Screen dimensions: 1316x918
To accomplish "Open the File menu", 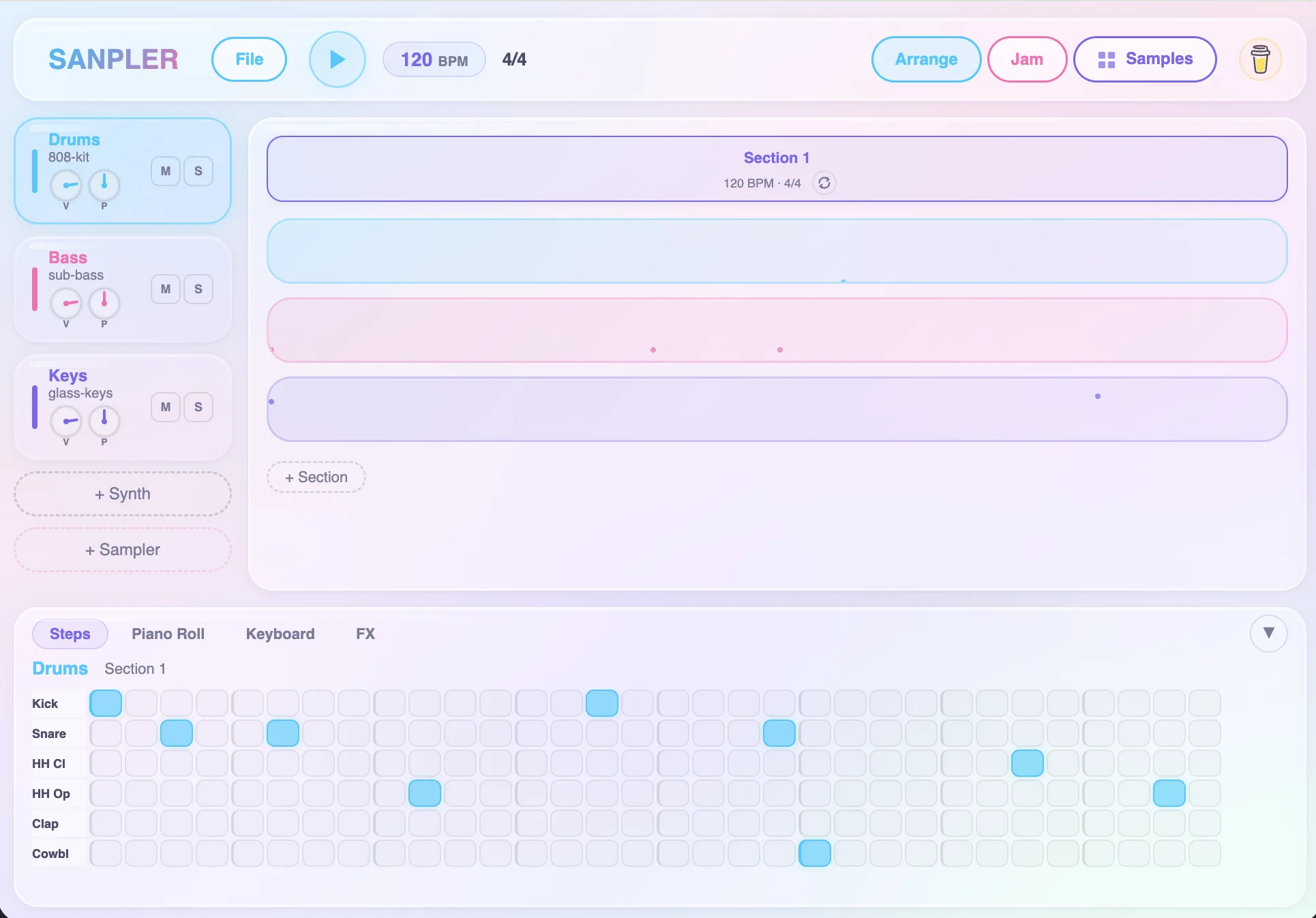I will click(249, 59).
